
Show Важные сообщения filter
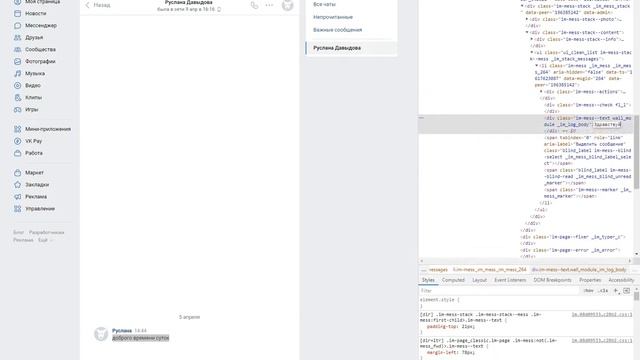click(338, 30)
